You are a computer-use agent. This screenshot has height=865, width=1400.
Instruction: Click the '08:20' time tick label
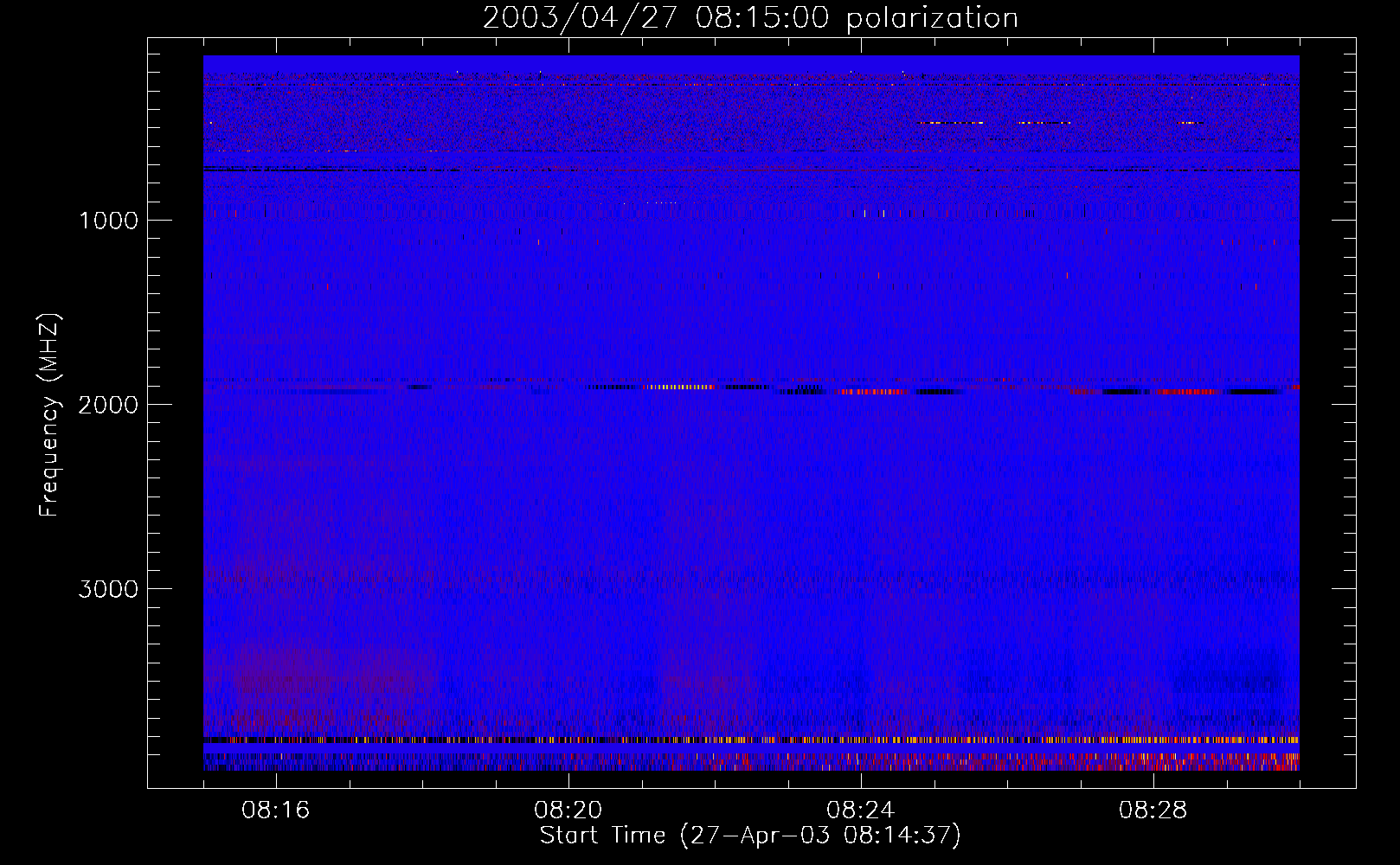coord(568,811)
